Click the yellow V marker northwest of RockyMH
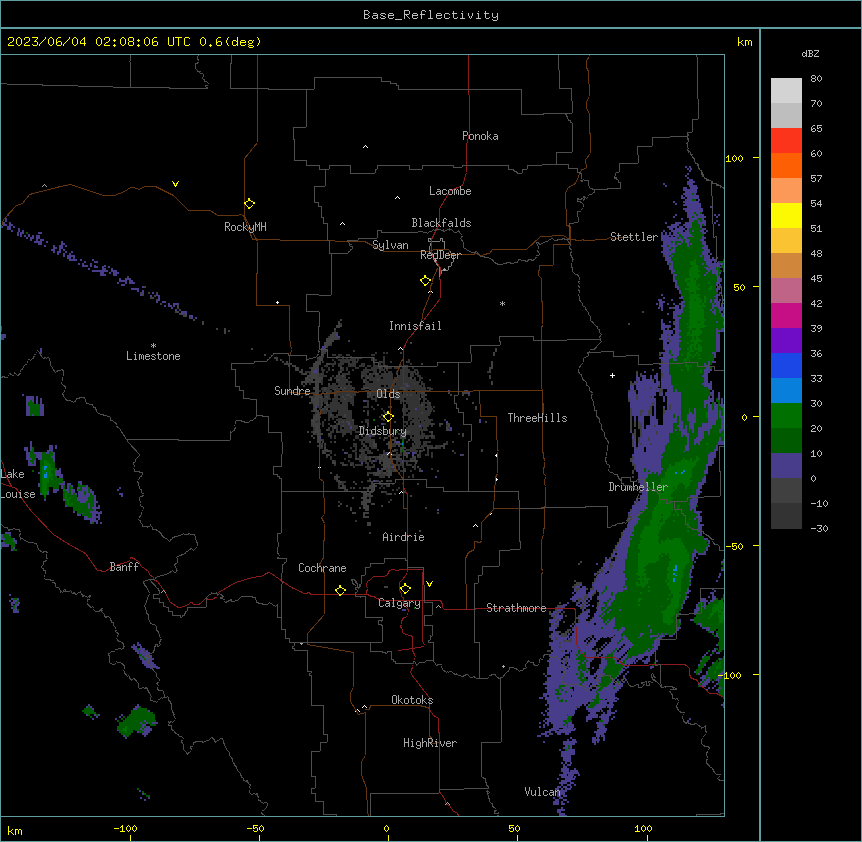Screen dimensions: 862x842 (175, 184)
